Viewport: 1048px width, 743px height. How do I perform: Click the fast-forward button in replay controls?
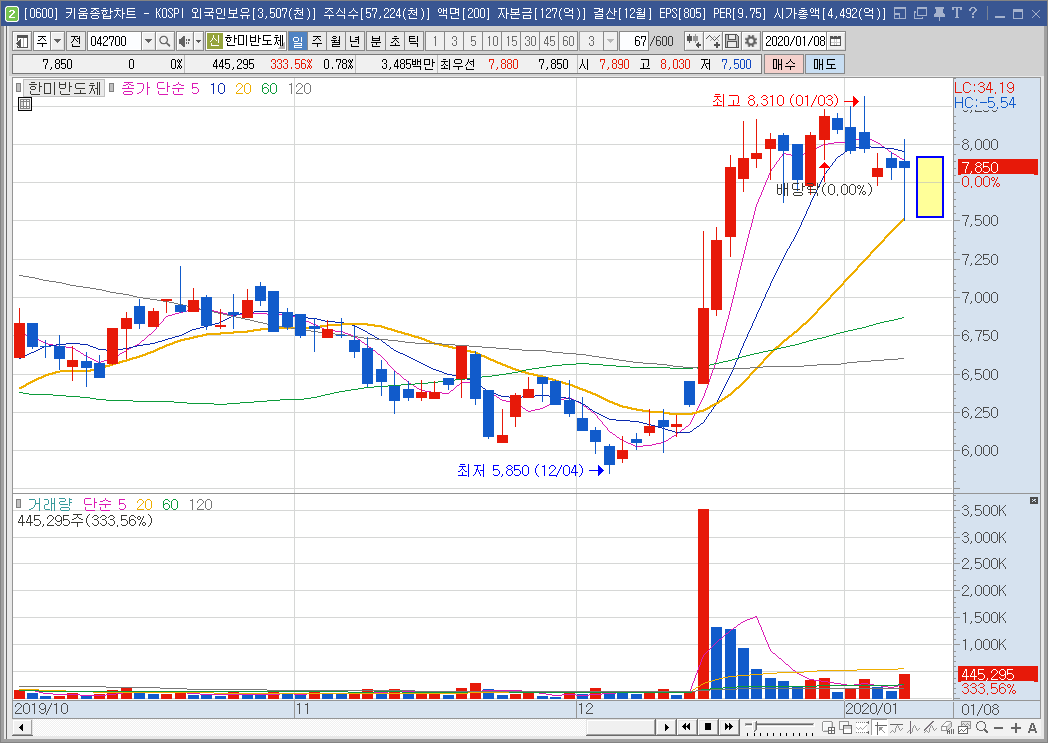(x=728, y=727)
